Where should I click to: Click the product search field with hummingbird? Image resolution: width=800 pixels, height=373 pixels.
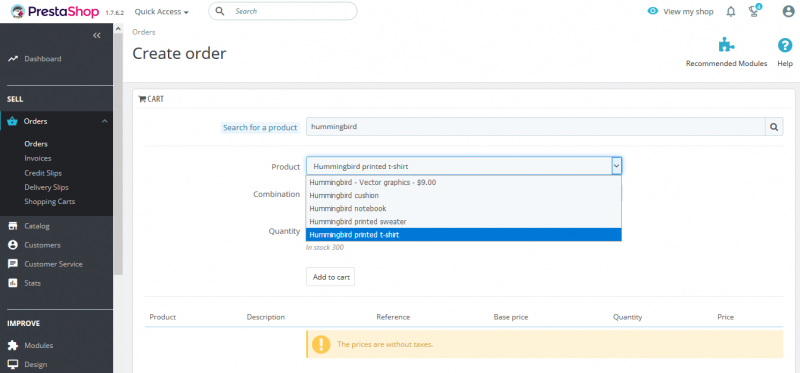pos(535,127)
